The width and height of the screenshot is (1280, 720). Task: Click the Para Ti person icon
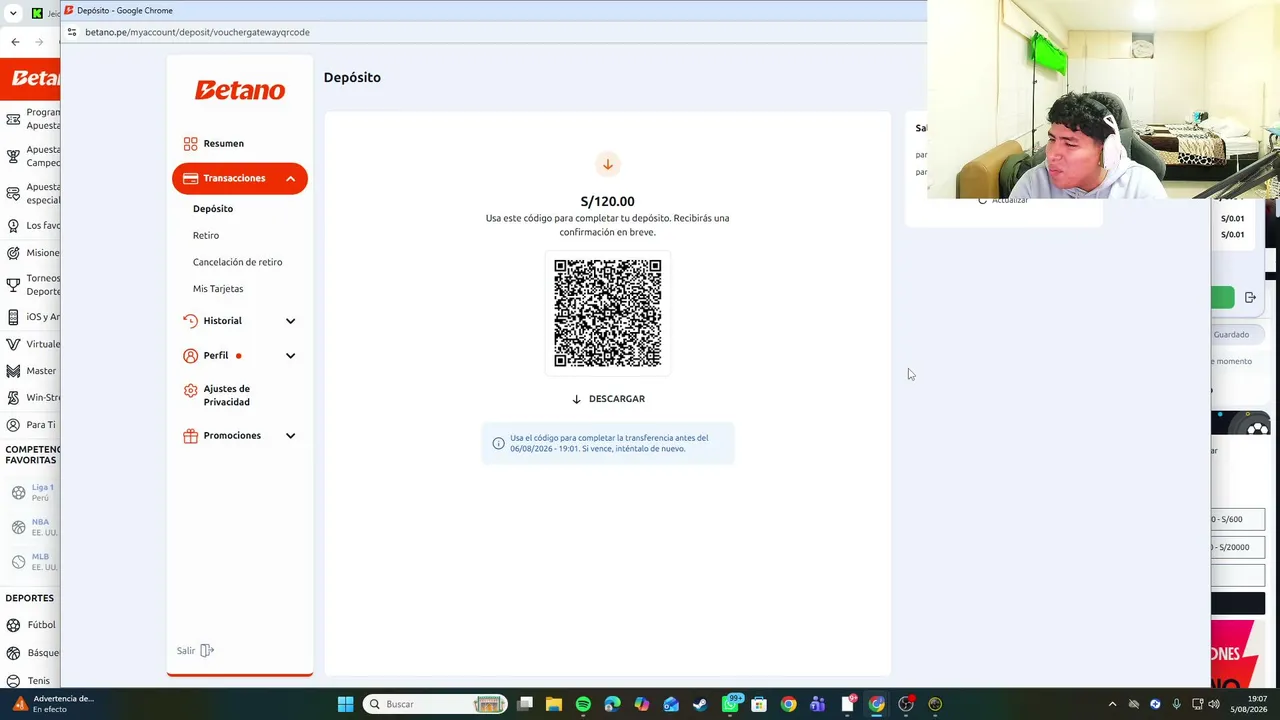(x=13, y=425)
